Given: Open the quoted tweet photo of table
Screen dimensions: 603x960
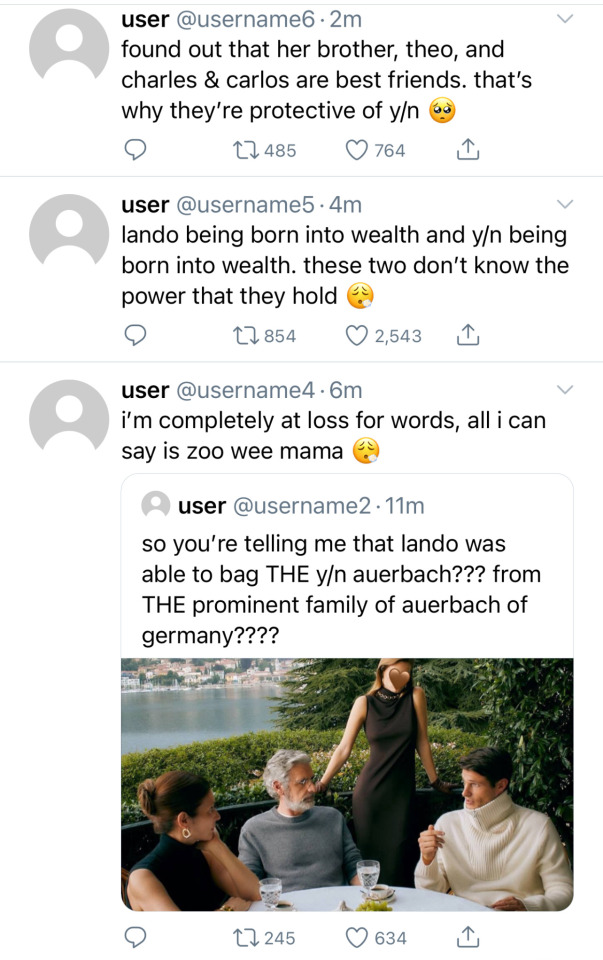Looking at the screenshot, I should pos(346,784).
